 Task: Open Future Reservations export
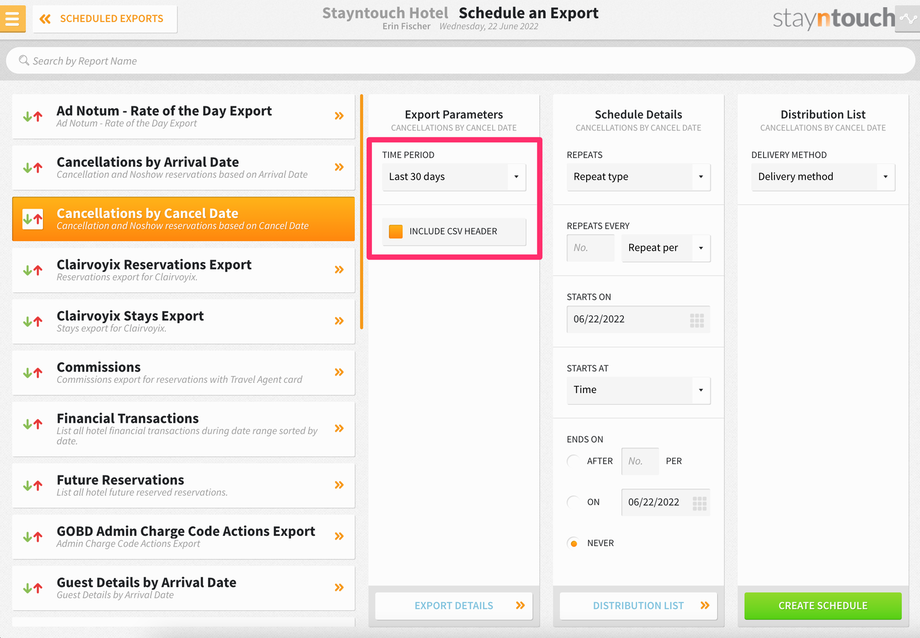coord(183,485)
